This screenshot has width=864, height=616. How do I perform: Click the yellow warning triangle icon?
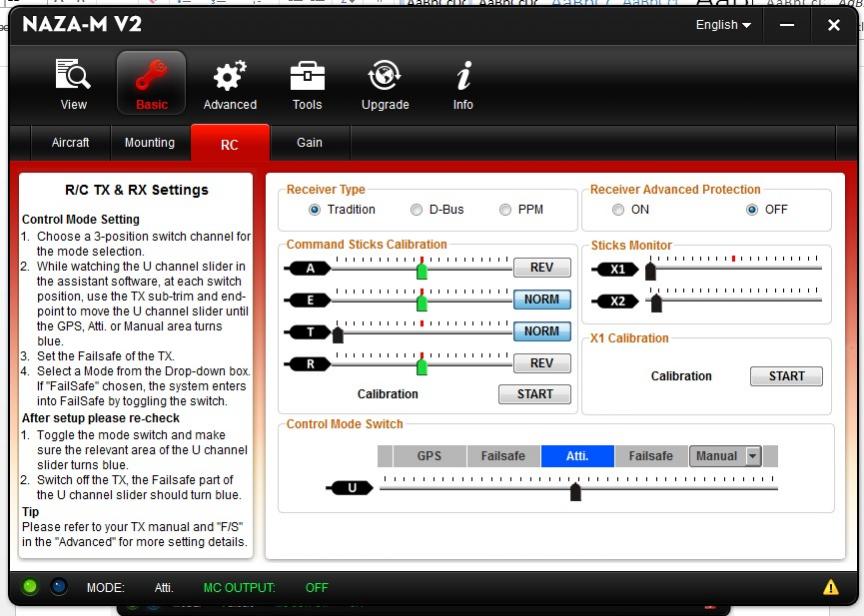point(831,587)
